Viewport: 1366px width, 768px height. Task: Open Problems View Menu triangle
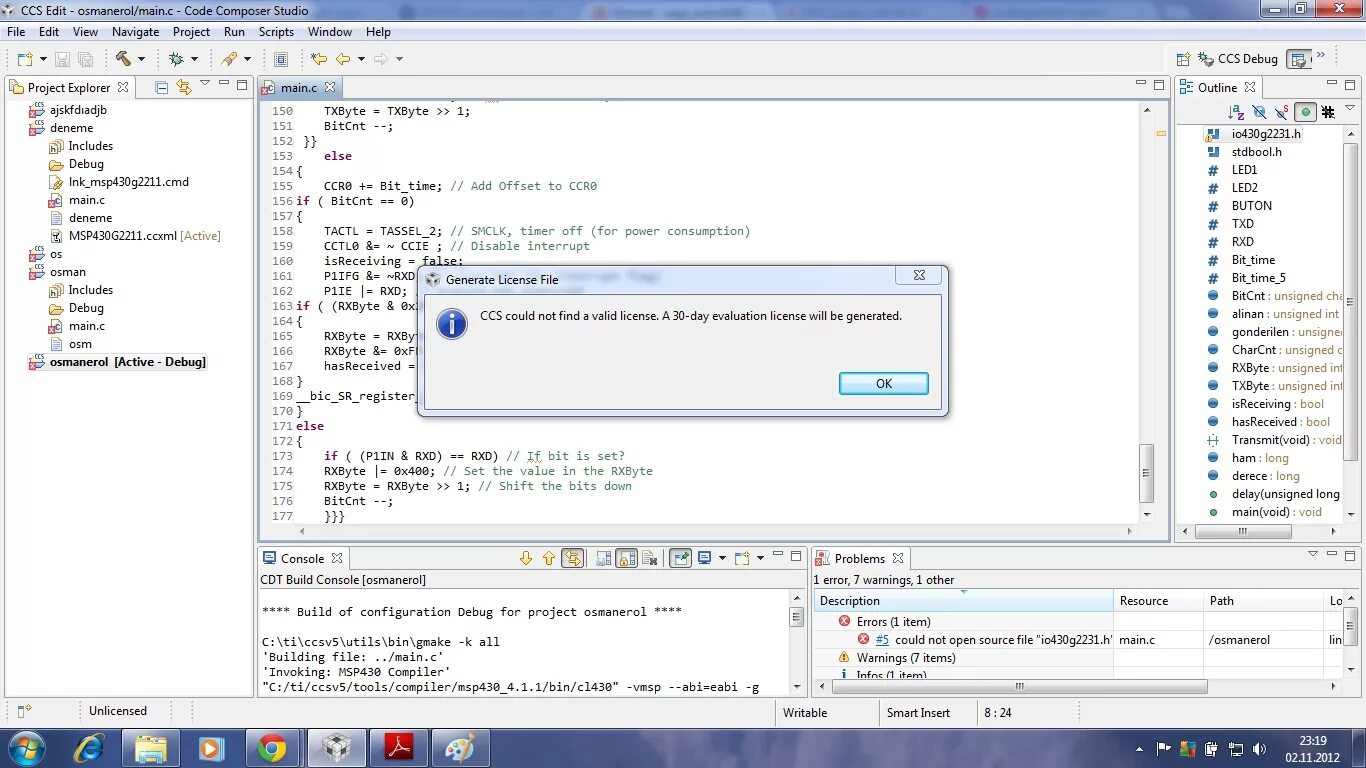click(1313, 555)
